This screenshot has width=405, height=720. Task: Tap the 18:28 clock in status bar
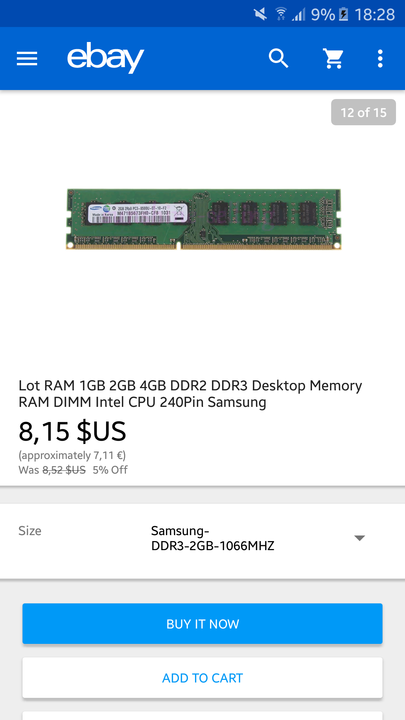[x=375, y=15]
